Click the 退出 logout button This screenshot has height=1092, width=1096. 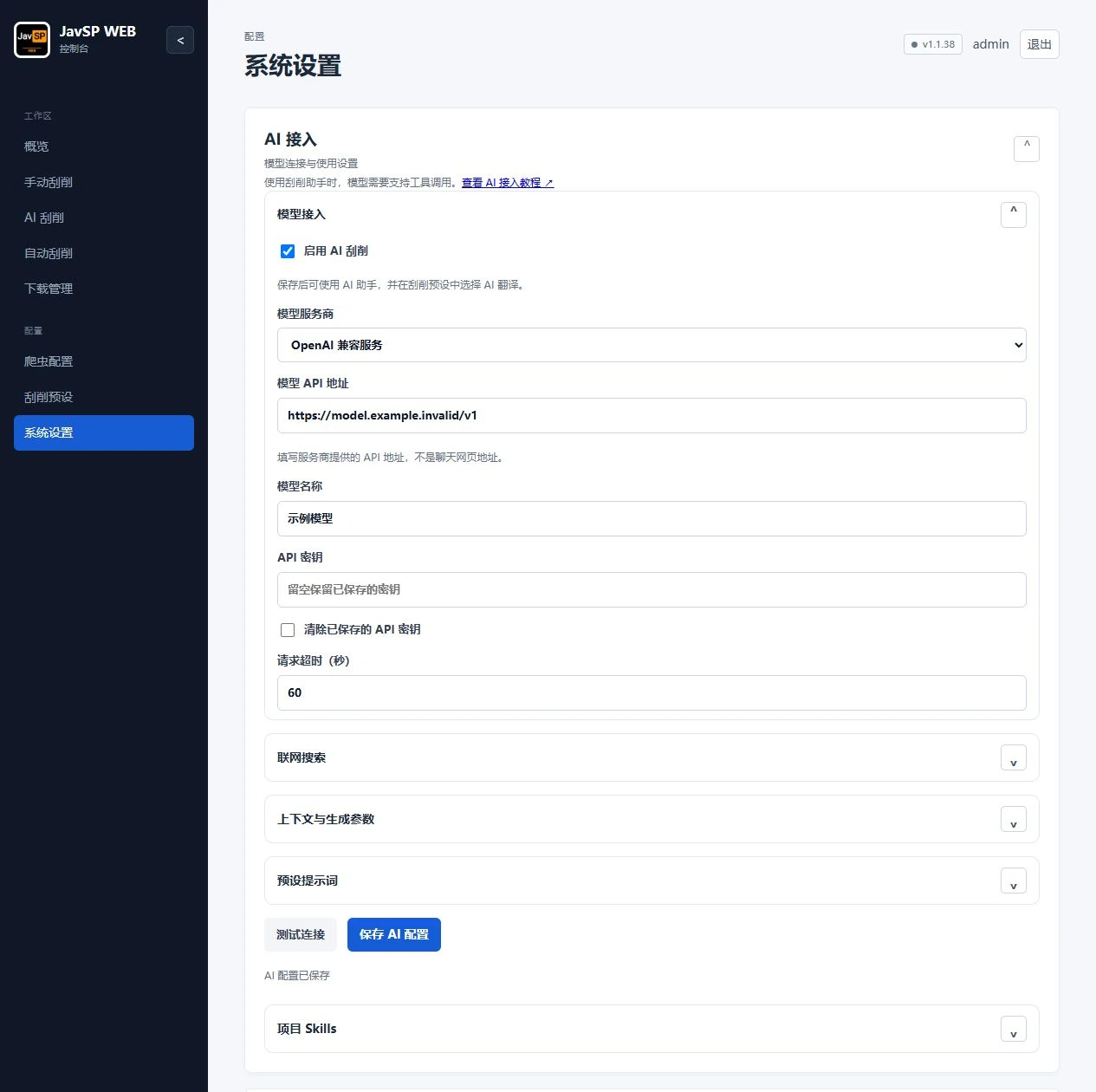pos(1039,44)
